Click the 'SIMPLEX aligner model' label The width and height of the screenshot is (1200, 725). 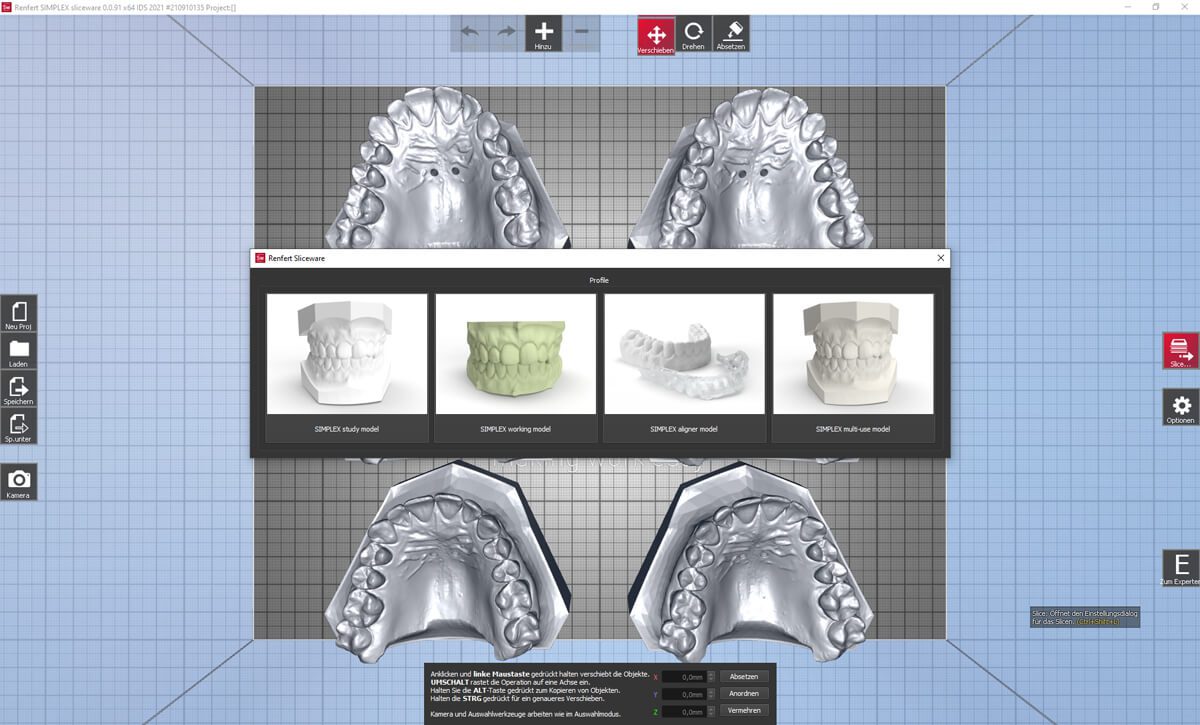click(685, 429)
